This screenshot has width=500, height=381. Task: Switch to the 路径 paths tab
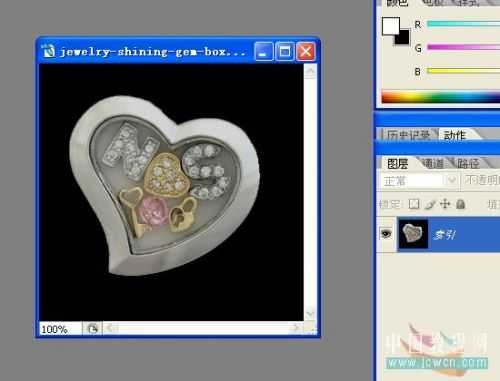click(x=468, y=163)
